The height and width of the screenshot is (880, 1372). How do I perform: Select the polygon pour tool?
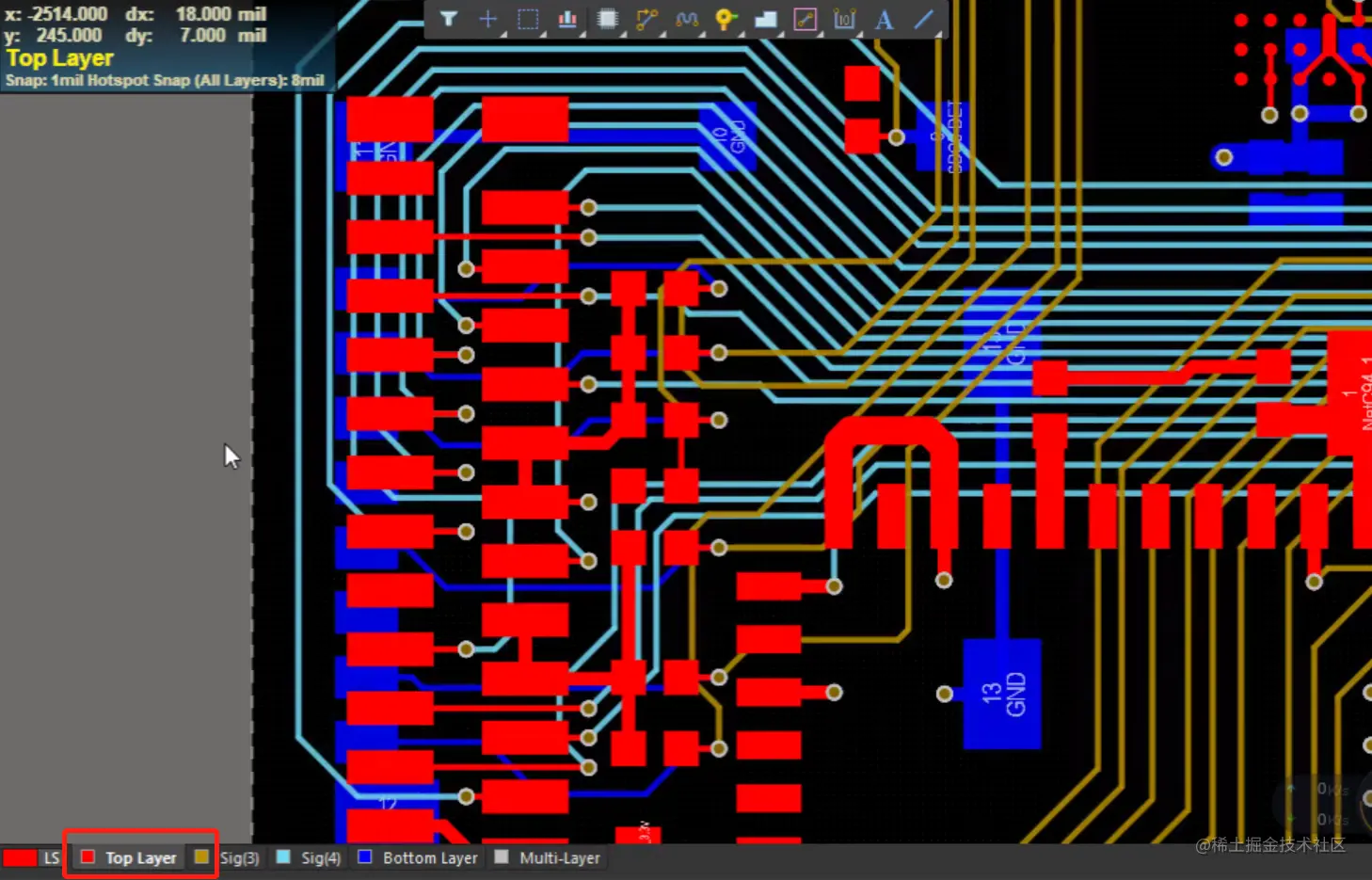point(766,19)
